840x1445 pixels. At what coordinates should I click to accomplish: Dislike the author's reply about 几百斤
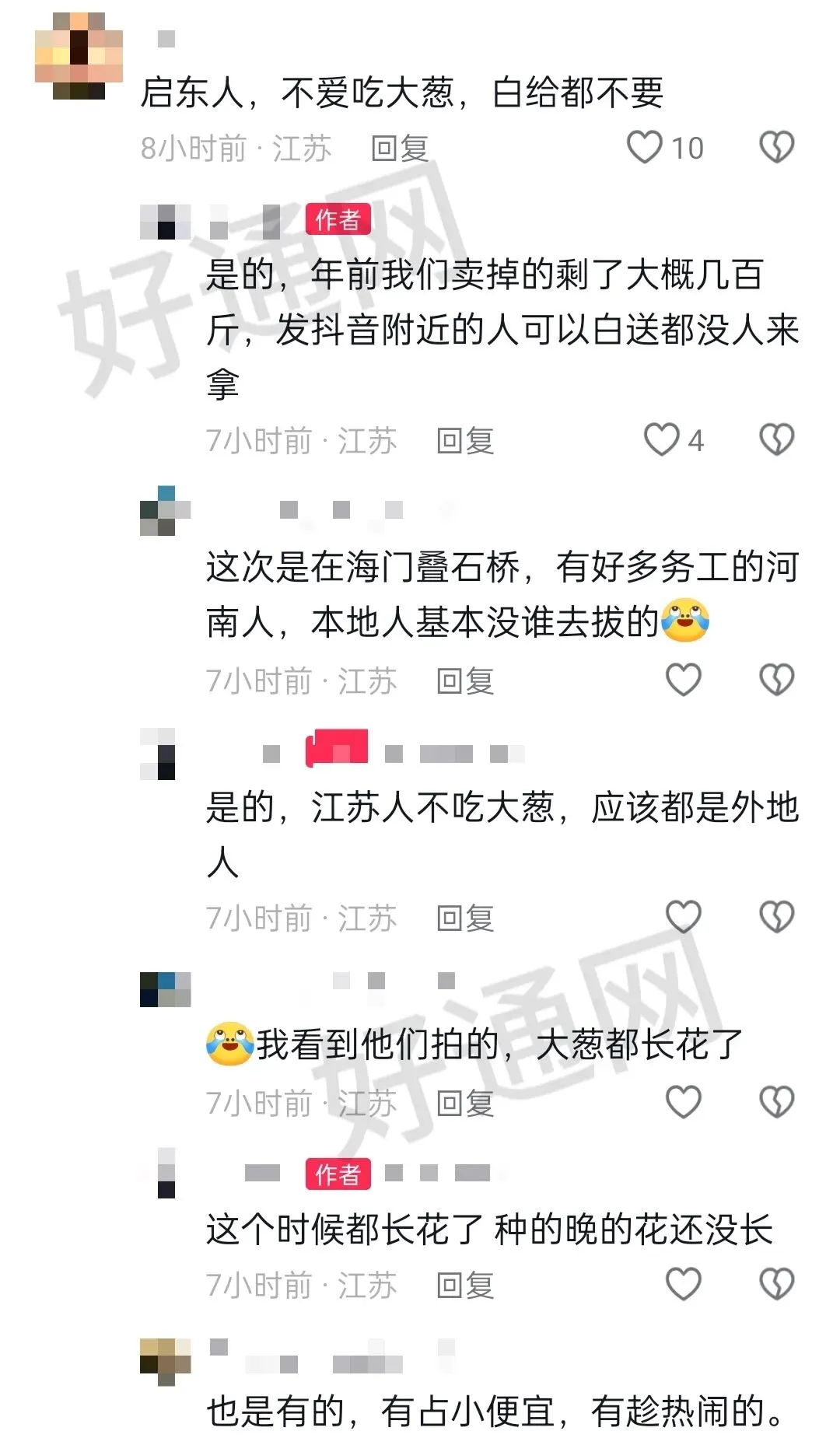[776, 440]
